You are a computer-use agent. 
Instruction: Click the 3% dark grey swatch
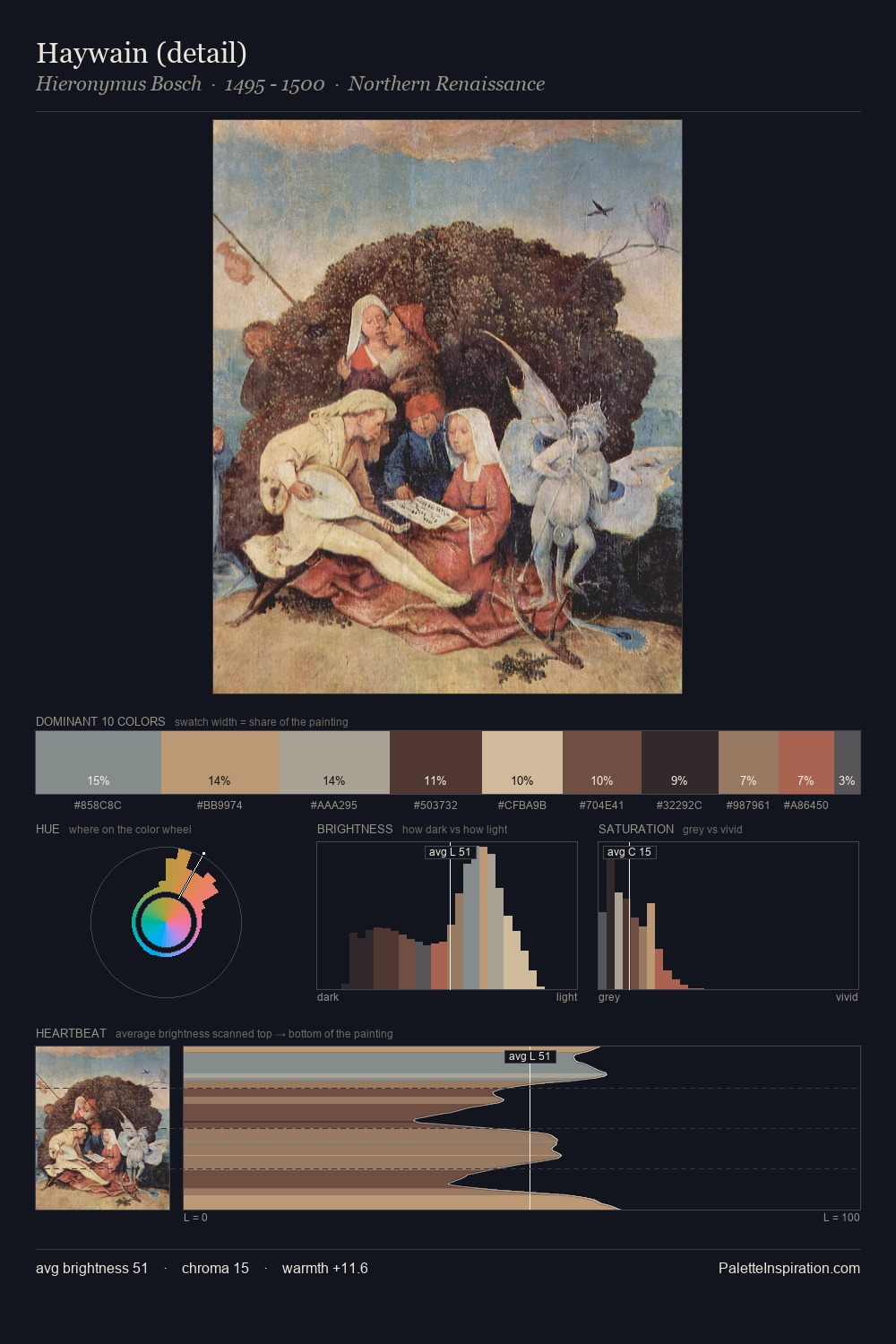(847, 762)
